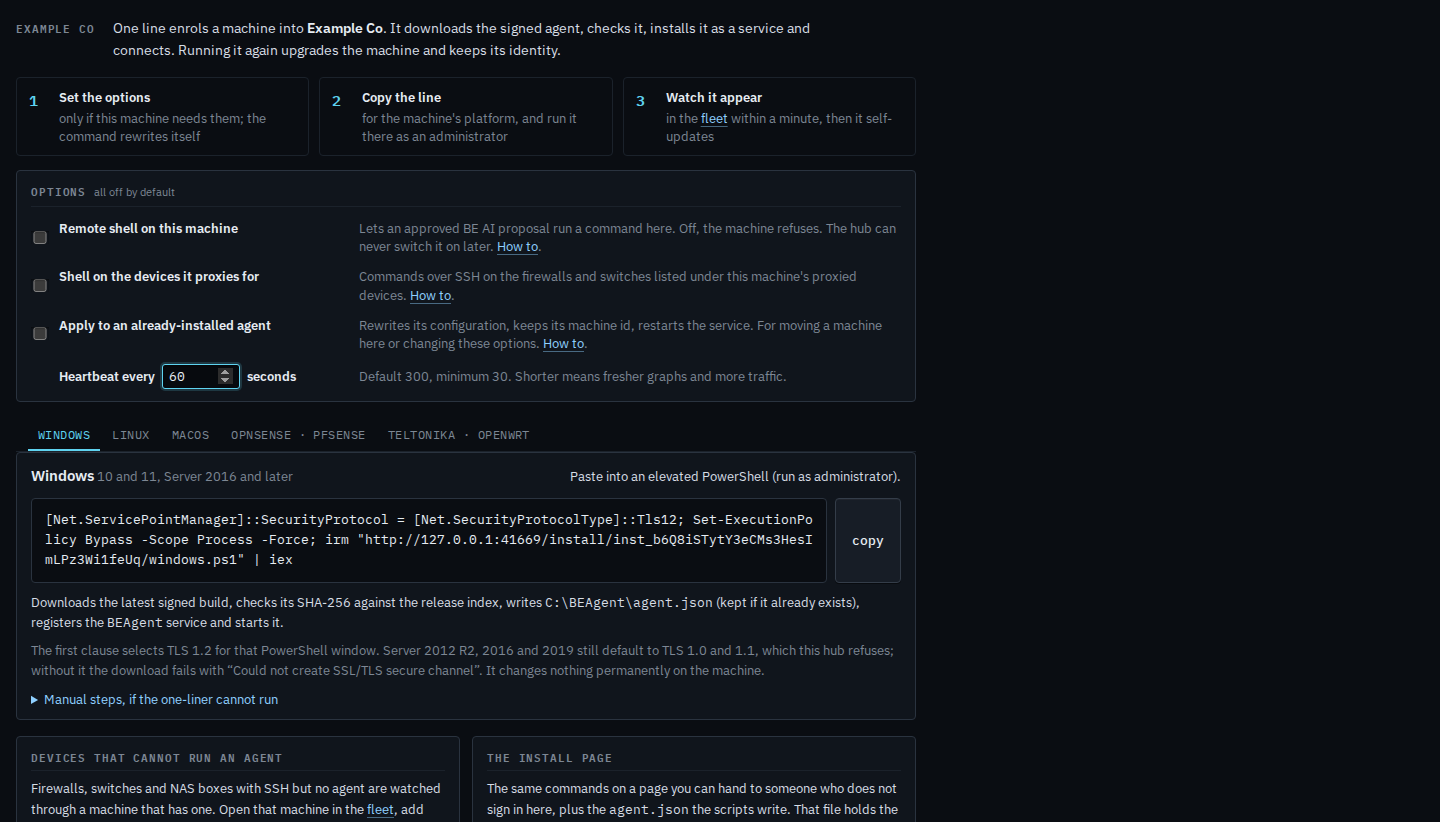Click the 'Copy the line' step heading
1440x822 pixels.
point(401,98)
